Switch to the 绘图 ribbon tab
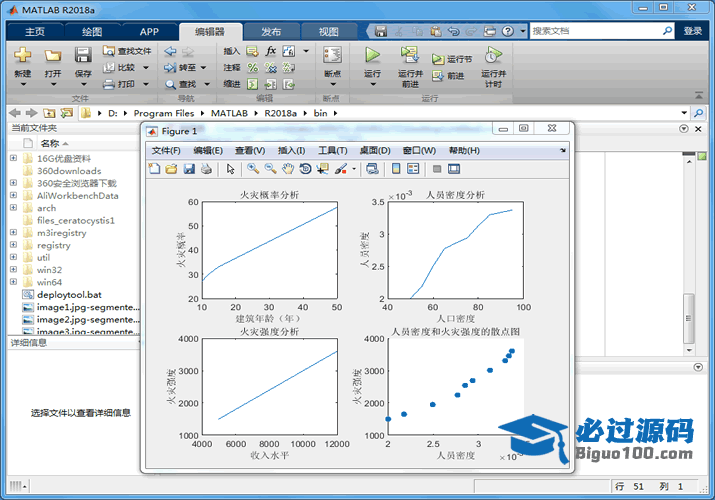Viewport: 715px width, 500px height. pyautogui.click(x=91, y=31)
